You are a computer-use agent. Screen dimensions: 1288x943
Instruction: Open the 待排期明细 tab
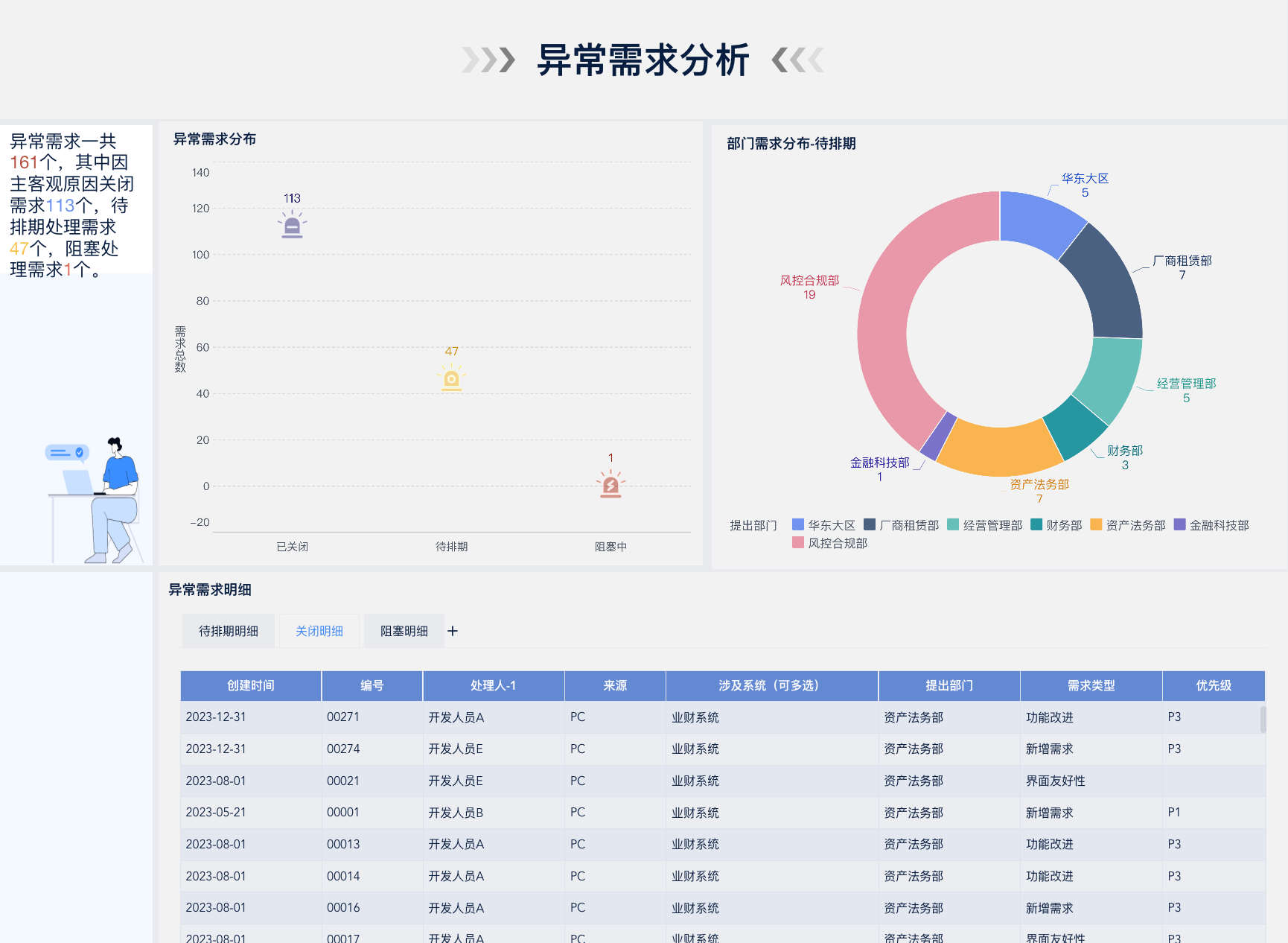pyautogui.click(x=229, y=631)
